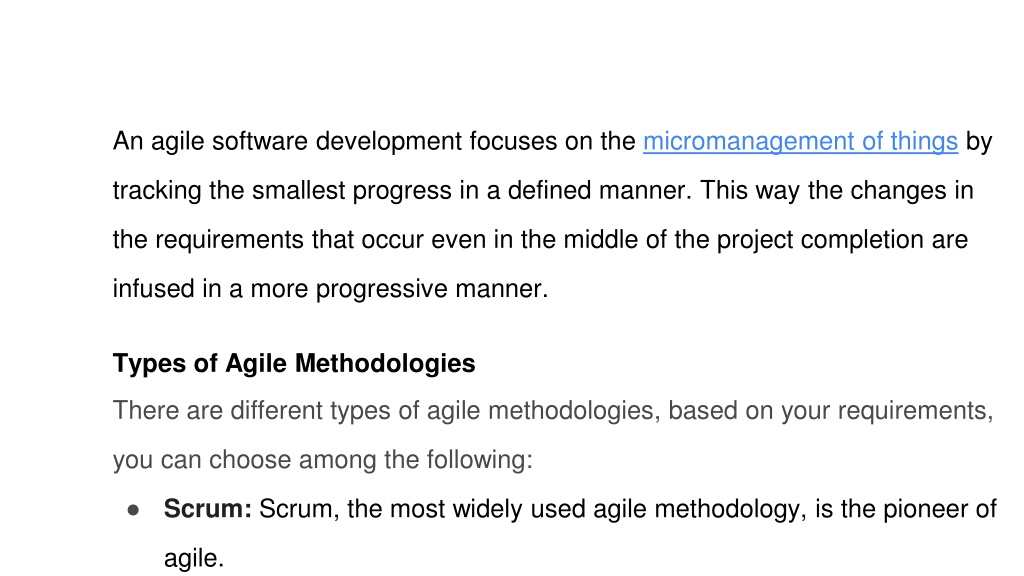Screen dimensions: 1024x576
Task: Click the bold 'Scrum:' label
Action: tap(208, 509)
